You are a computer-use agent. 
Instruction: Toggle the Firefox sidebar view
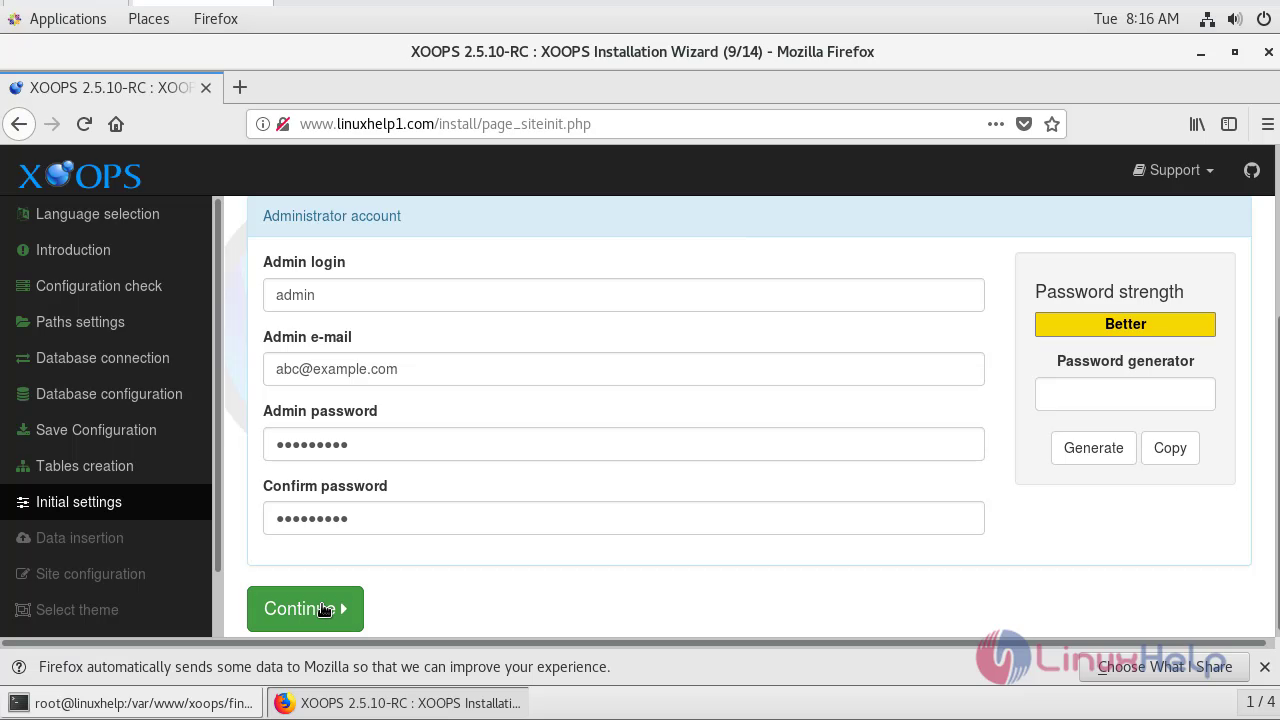pos(1229,124)
